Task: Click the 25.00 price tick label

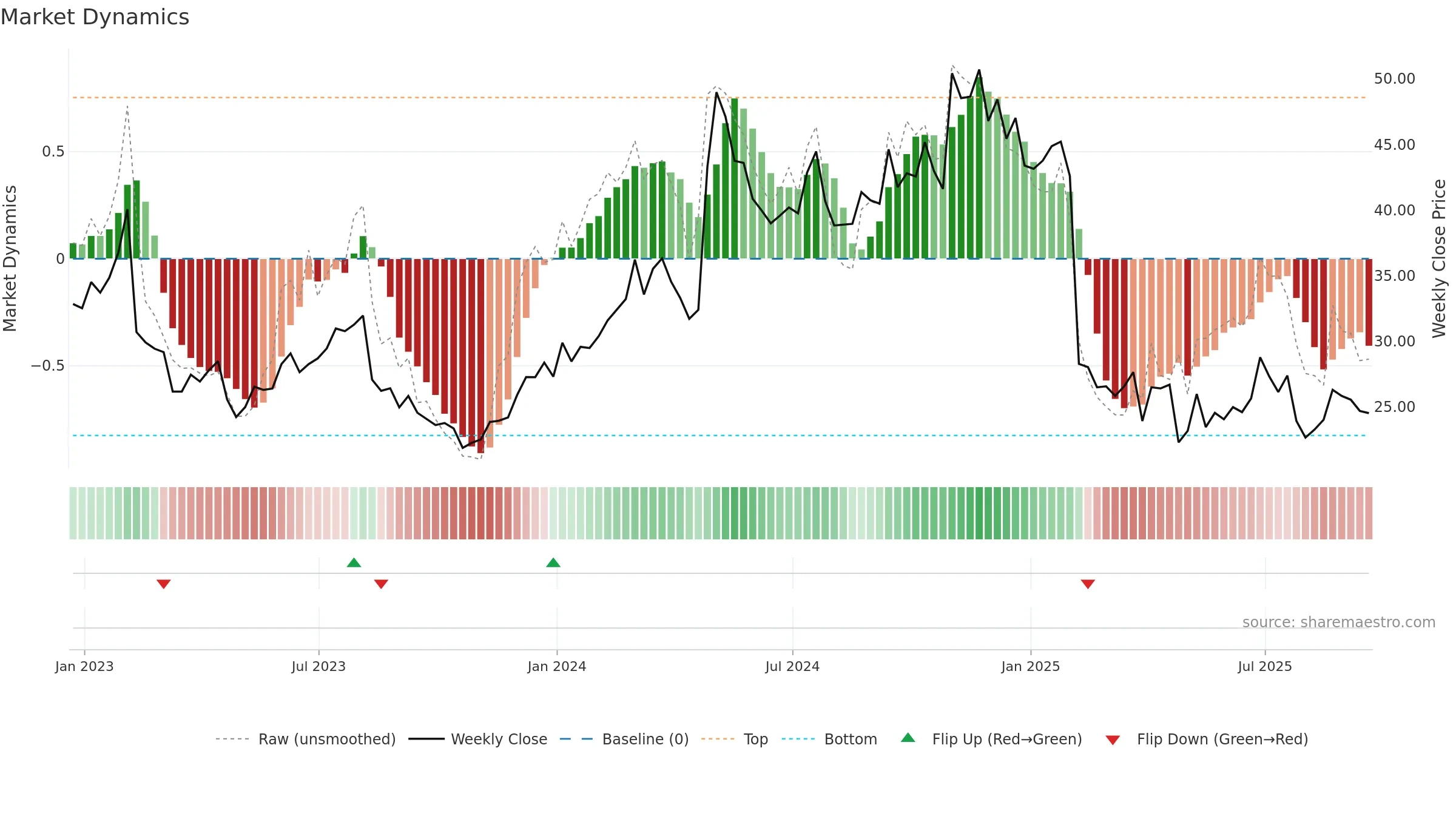Action: click(x=1395, y=407)
